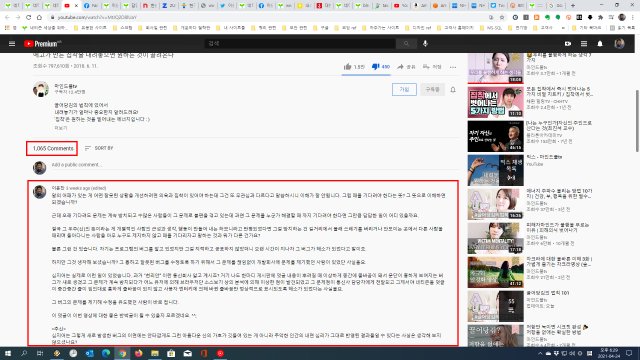Open a new browser tab with plus
This screenshot has width=640, height=360.
(x=573, y=6)
